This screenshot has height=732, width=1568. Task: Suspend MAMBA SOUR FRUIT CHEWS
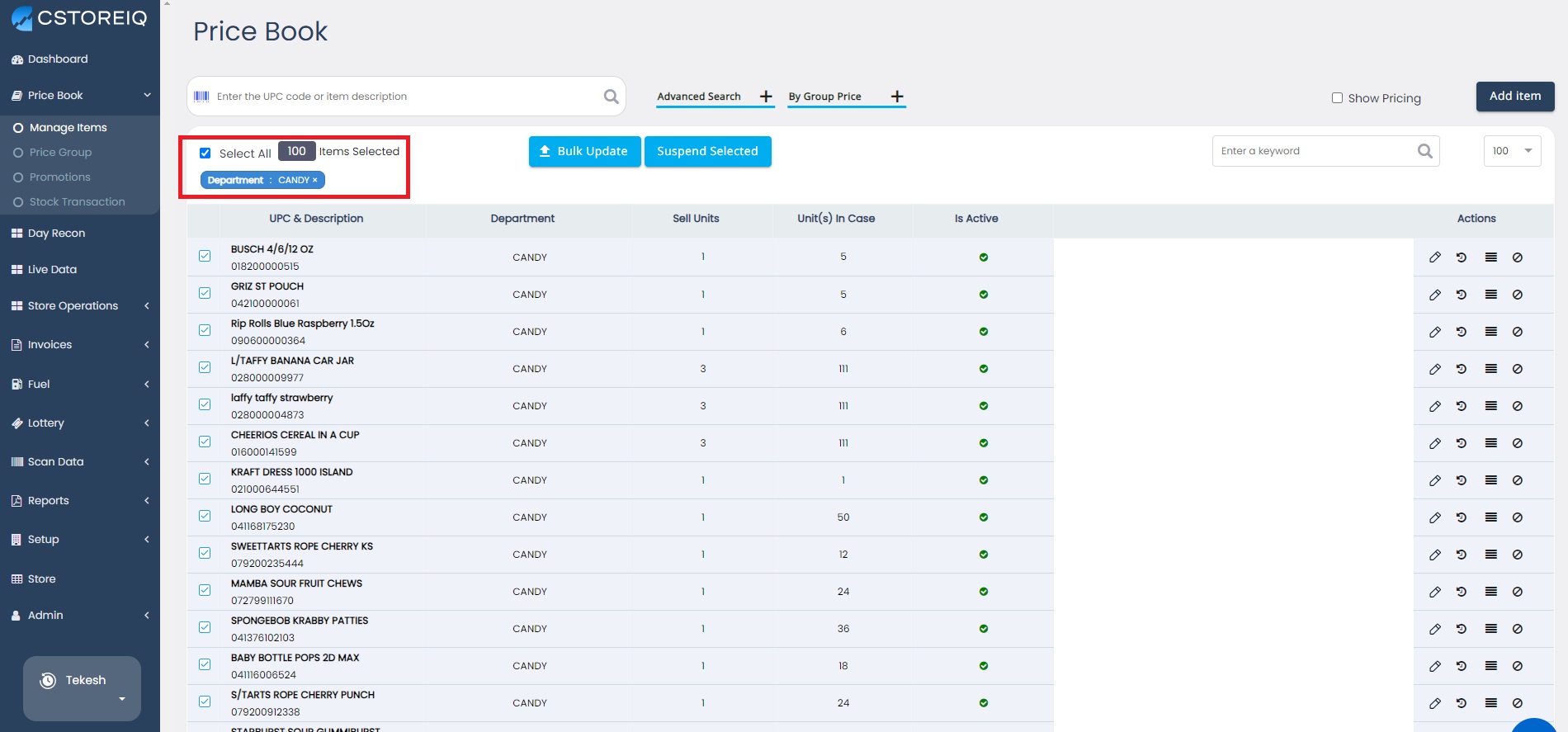[1518, 592]
